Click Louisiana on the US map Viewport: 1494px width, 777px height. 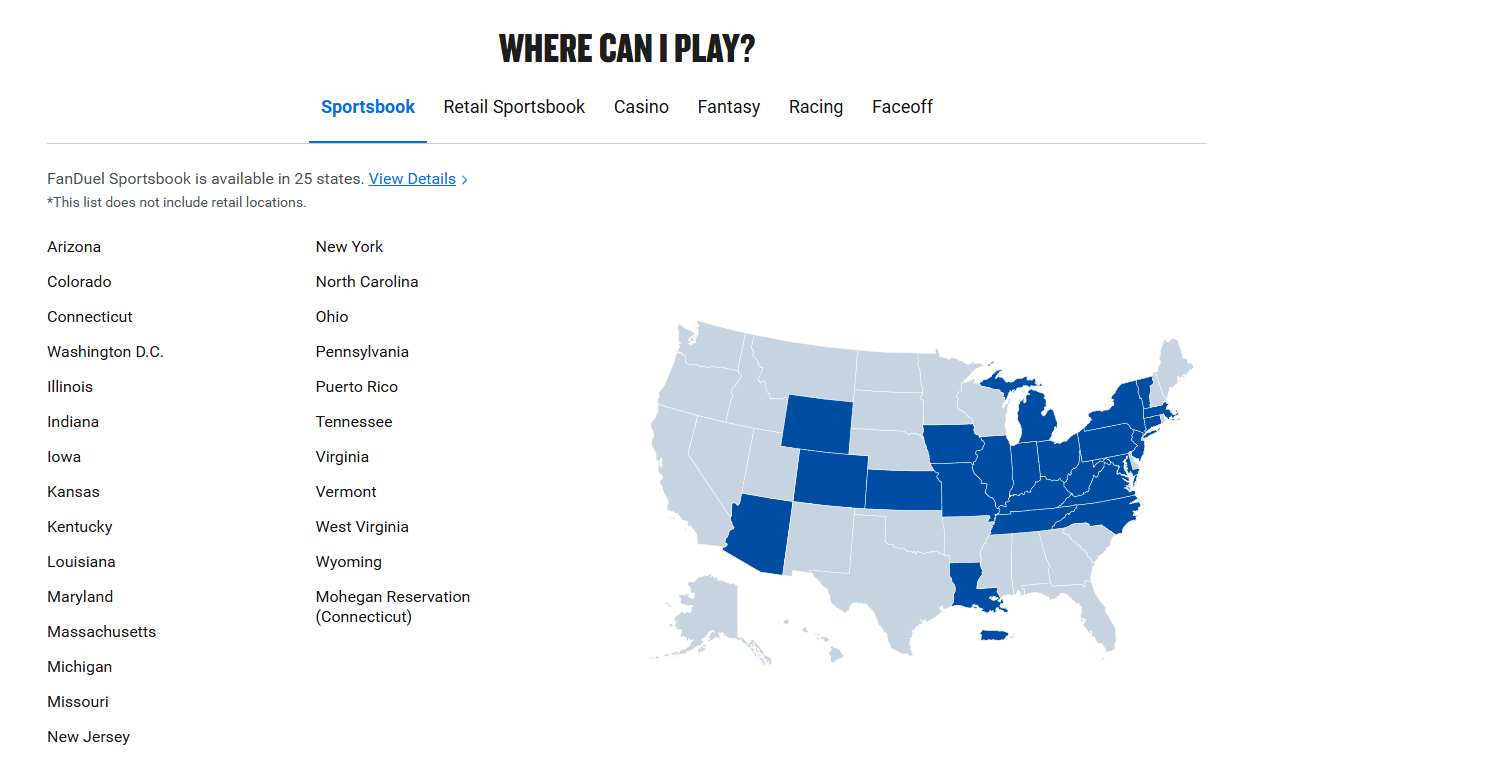click(967, 585)
